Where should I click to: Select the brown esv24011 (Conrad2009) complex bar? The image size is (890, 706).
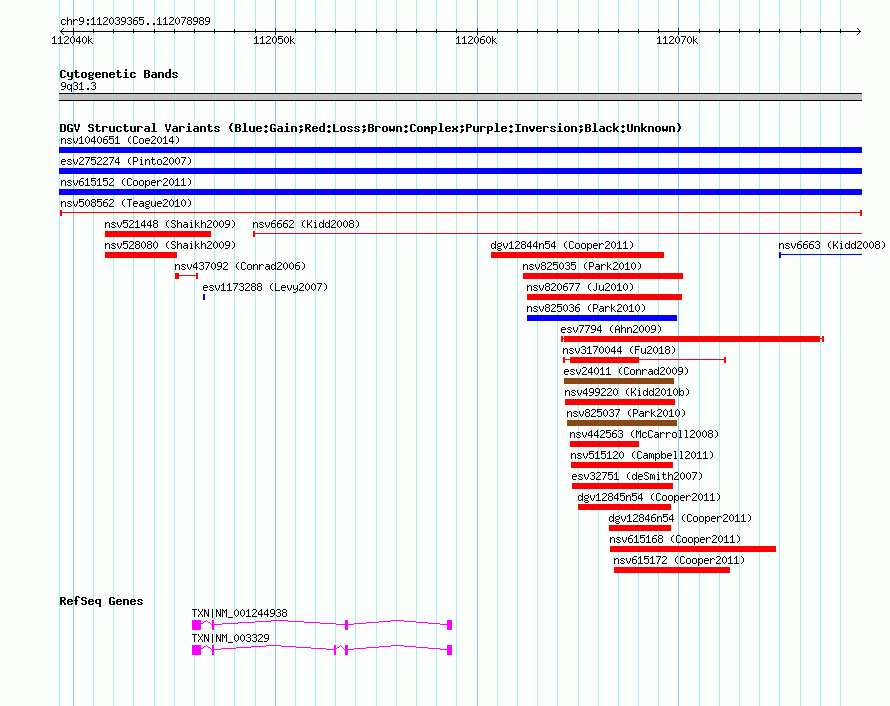[x=619, y=381]
